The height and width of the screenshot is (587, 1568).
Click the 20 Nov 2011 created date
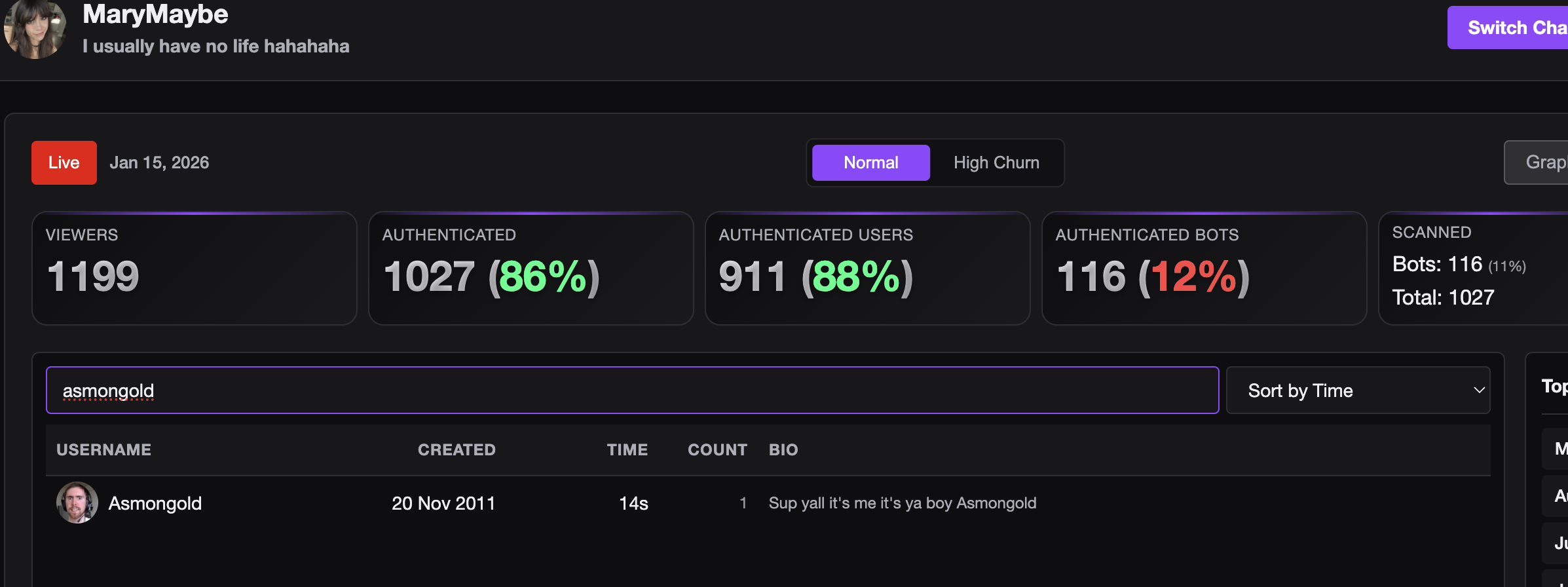pyautogui.click(x=443, y=503)
